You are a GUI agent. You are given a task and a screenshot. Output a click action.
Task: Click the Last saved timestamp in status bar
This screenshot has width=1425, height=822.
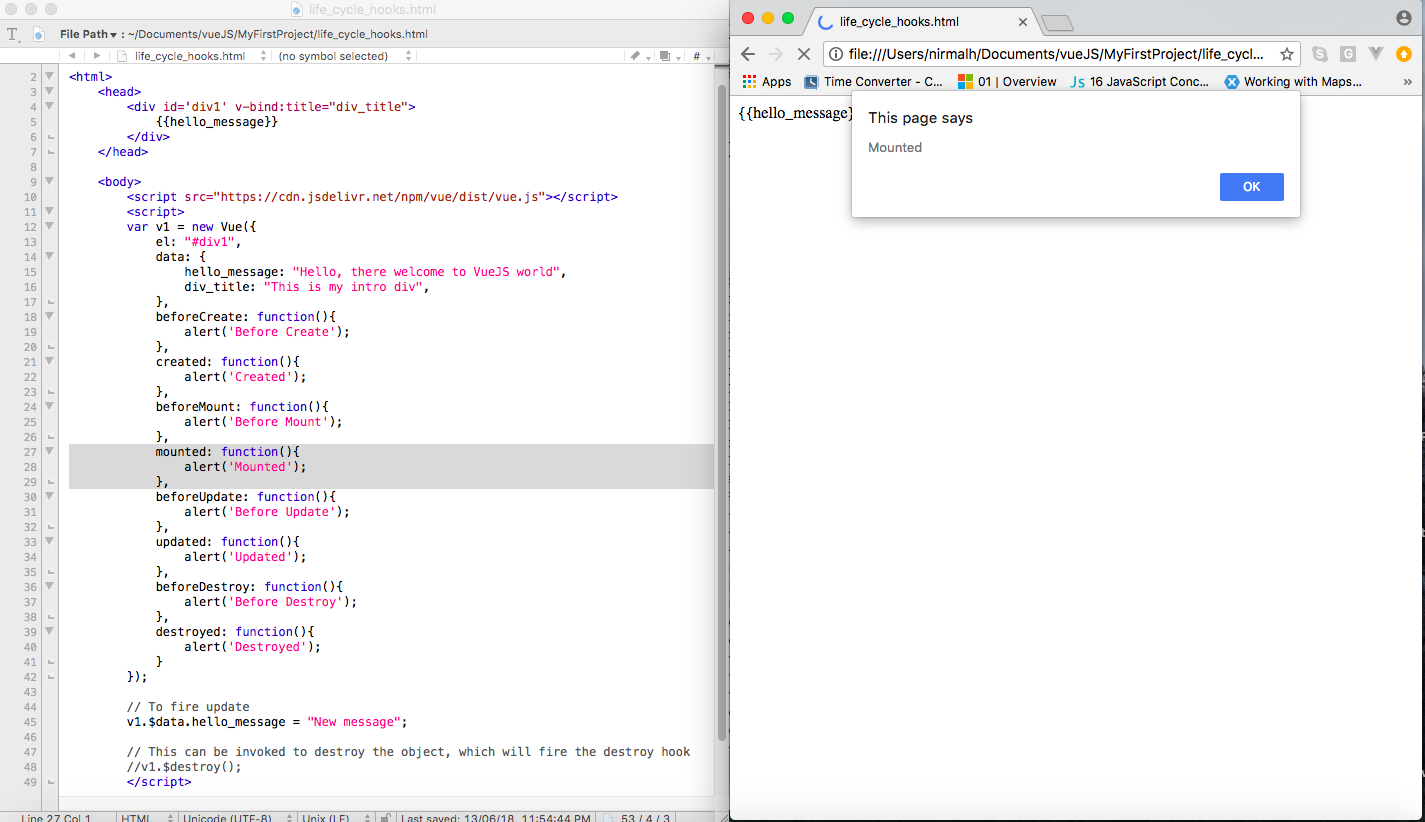coord(497,817)
